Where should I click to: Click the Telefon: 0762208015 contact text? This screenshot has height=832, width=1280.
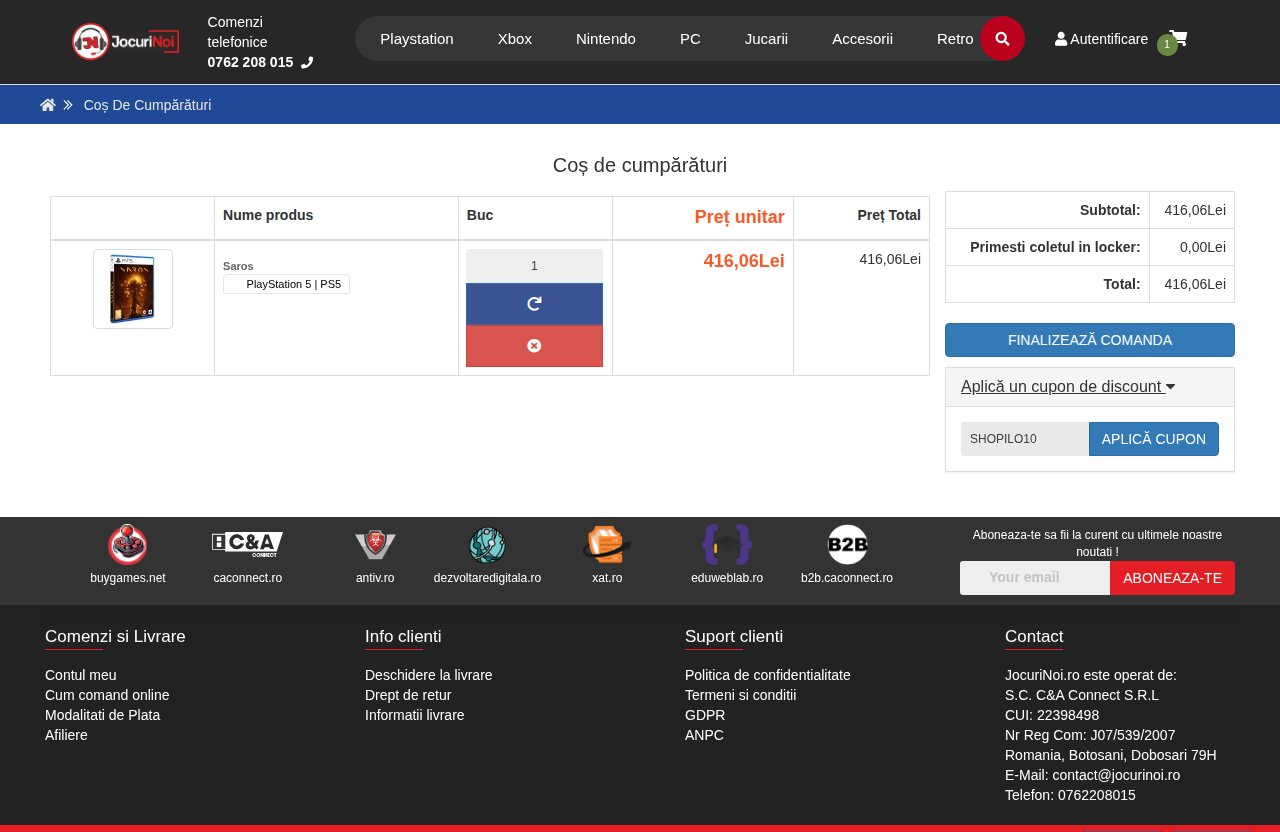(1070, 795)
